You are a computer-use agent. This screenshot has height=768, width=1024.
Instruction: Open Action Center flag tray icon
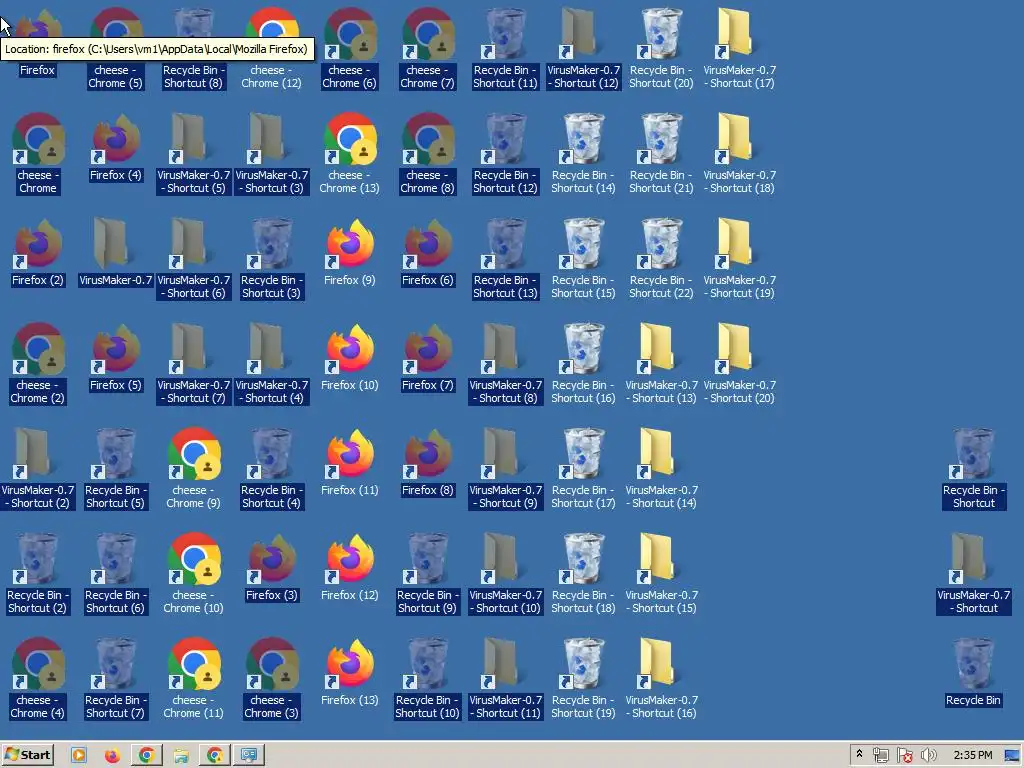click(904, 756)
